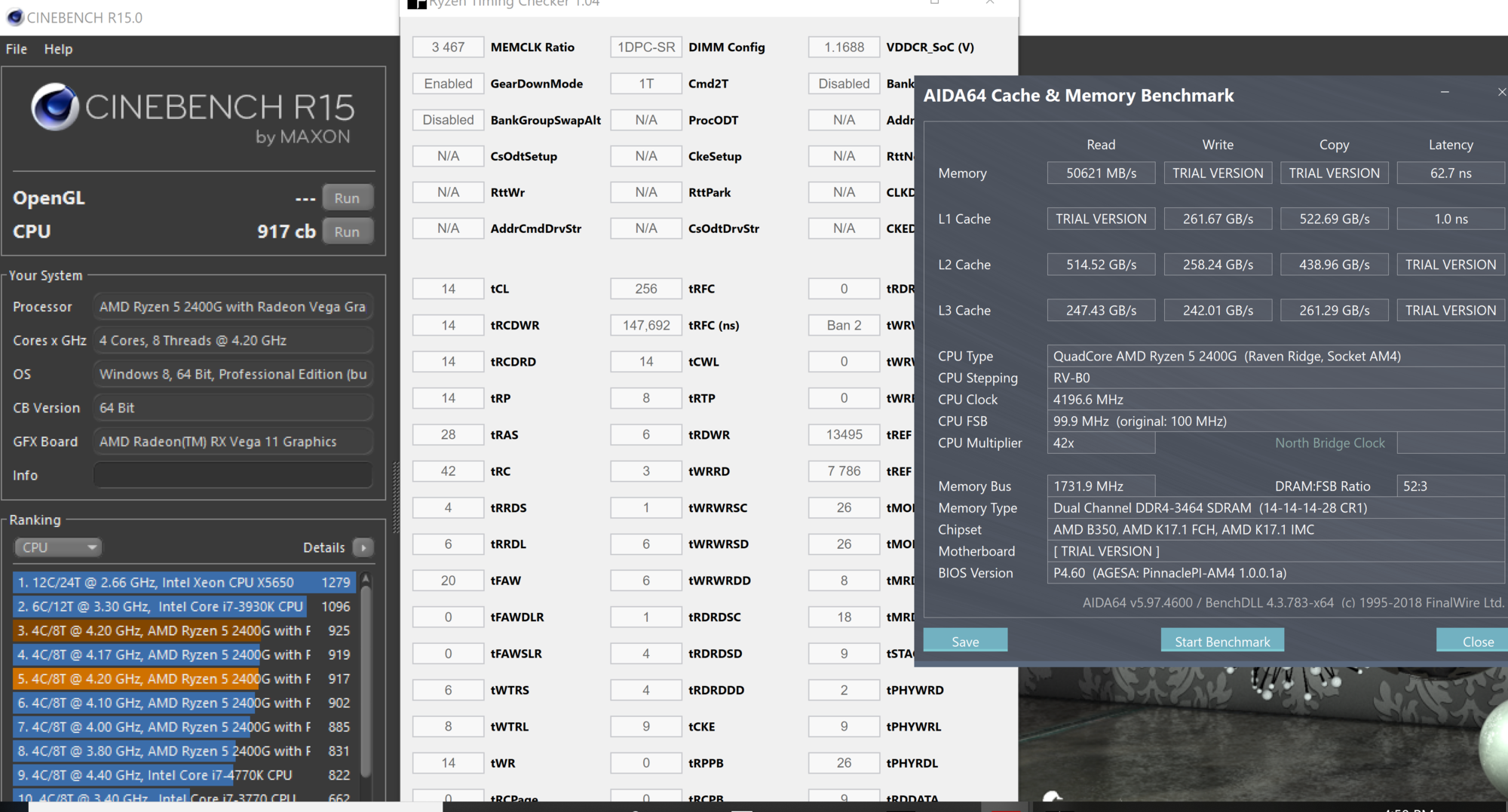Click the Cores x GHz value field
Viewport: 1508px width, 812px height.
click(233, 340)
